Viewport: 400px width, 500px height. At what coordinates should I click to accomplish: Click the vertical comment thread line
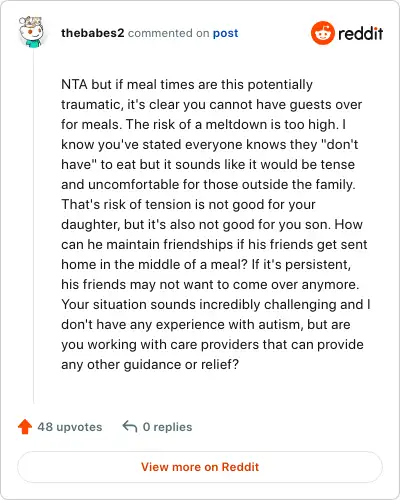click(33, 226)
